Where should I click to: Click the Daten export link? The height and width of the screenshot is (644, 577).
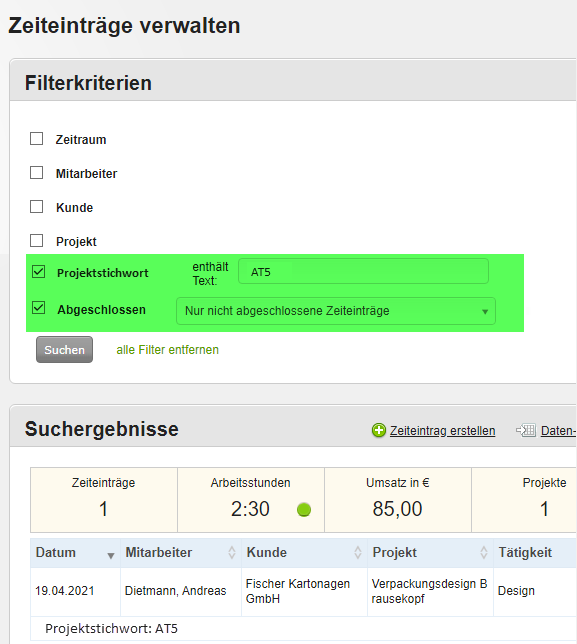tap(559, 430)
